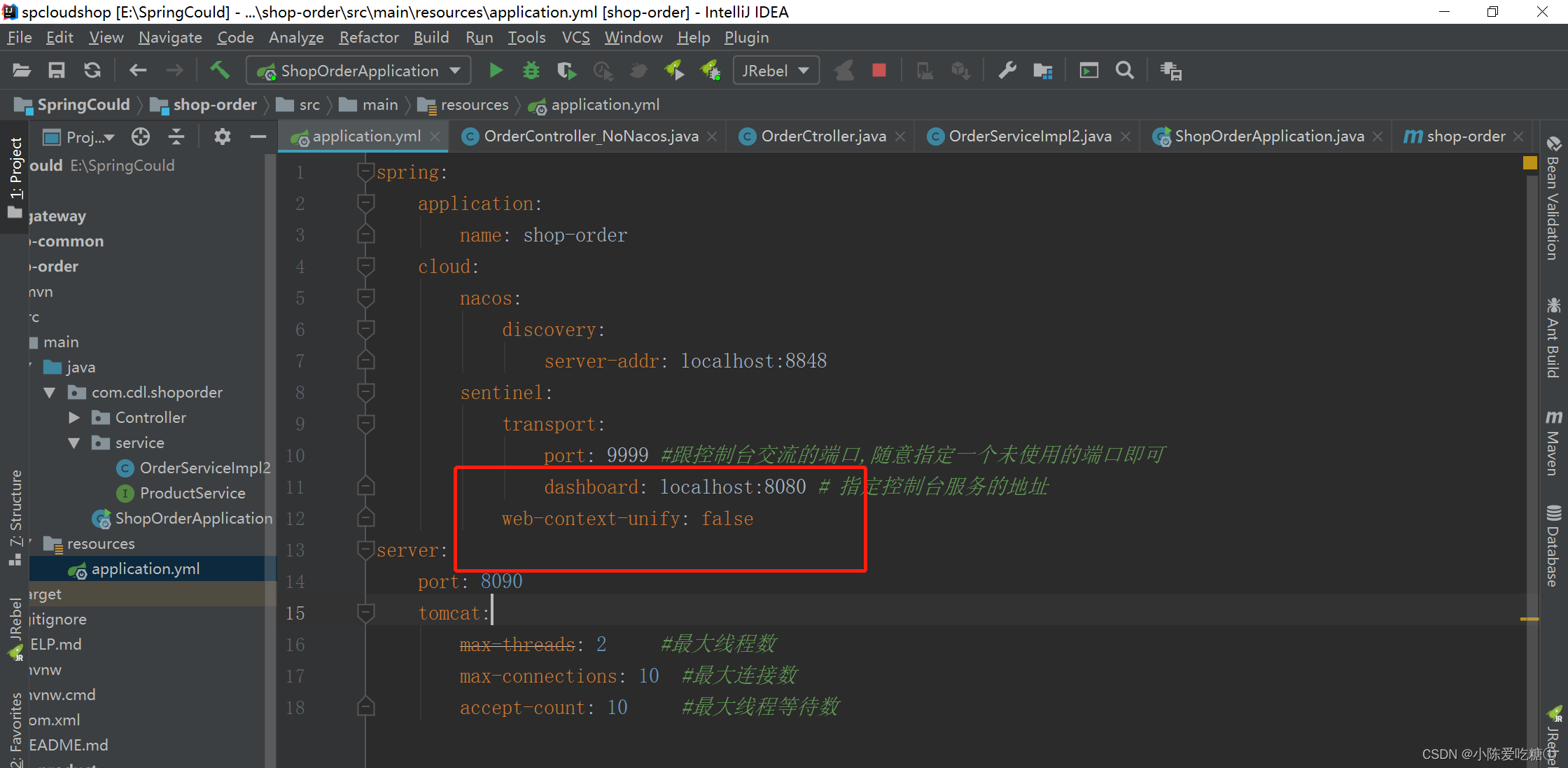Open the ShopOrderApplication run configuration dropdown

point(359,71)
